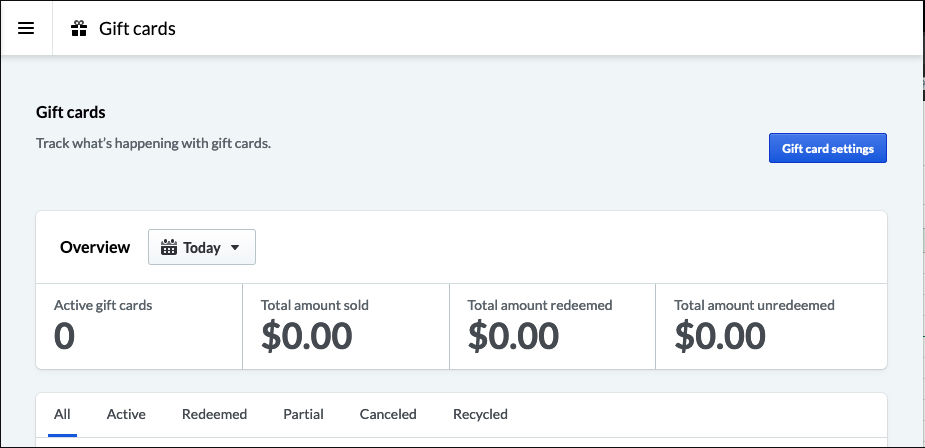Screen dimensions: 925x448
Task: Open Gift card settings
Action: point(828,148)
